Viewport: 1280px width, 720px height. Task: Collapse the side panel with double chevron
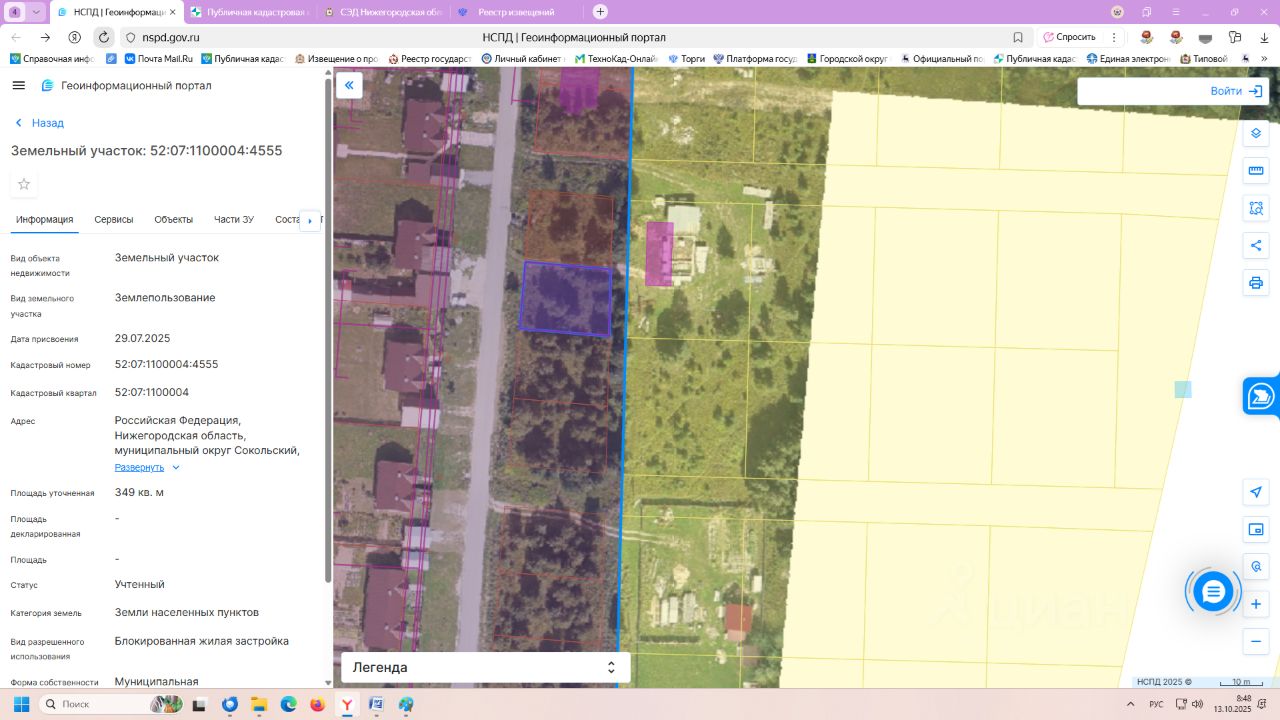click(x=349, y=86)
